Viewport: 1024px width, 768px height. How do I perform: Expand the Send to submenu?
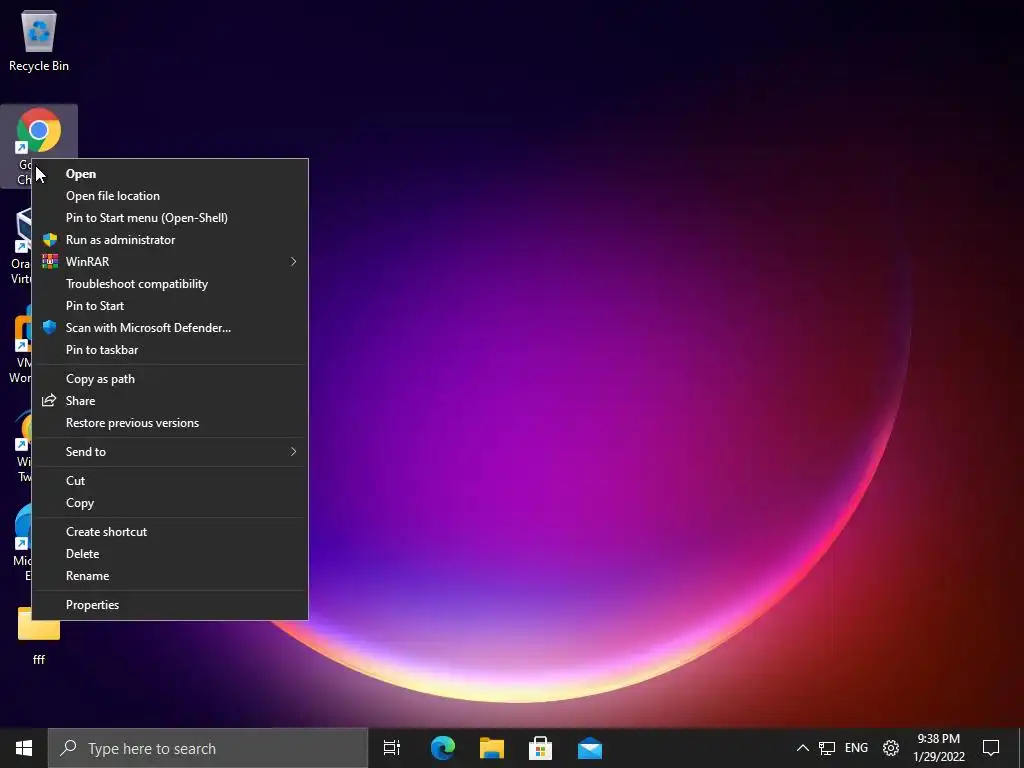(170, 452)
